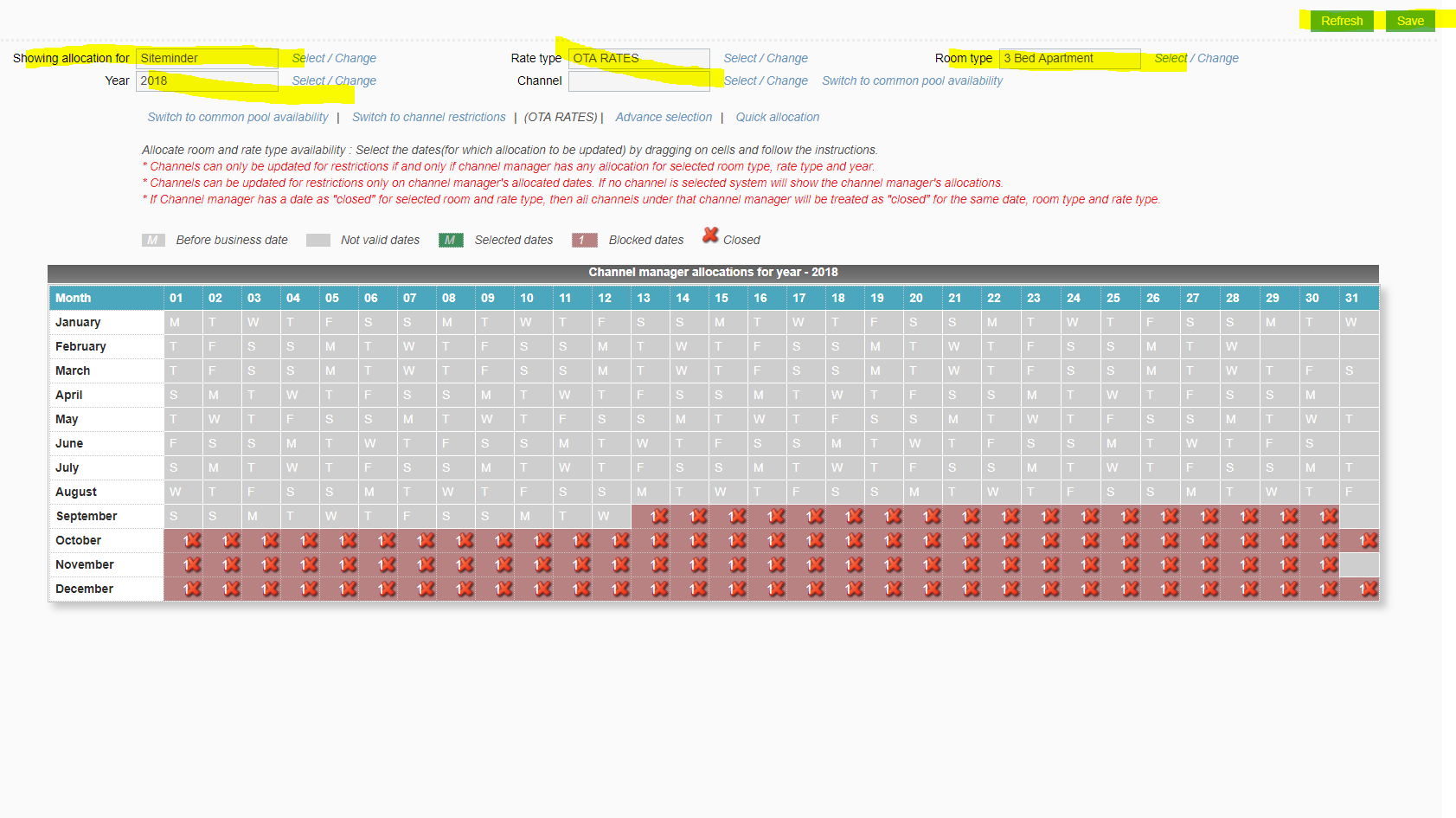Select closed icon on November 30

click(1329, 564)
